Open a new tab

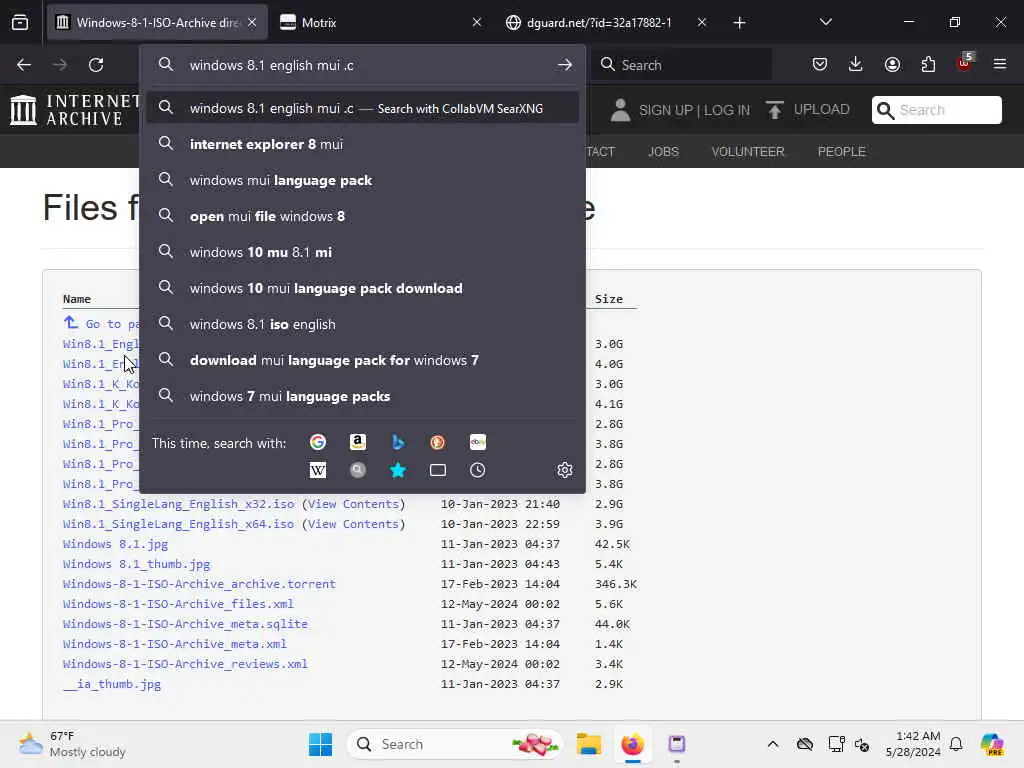coord(739,23)
